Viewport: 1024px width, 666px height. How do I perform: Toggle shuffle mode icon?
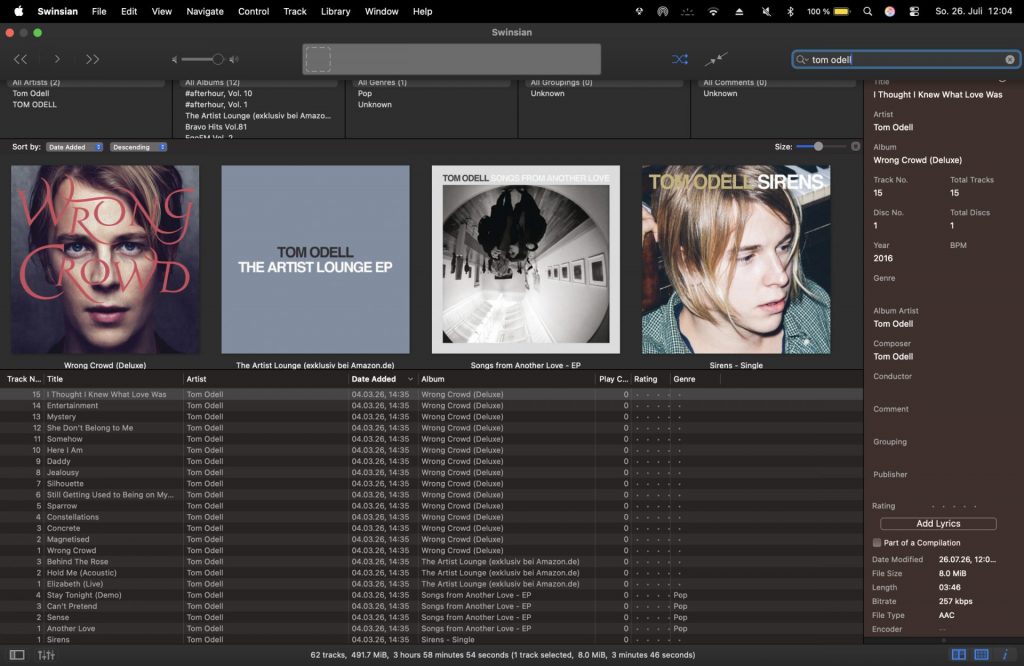(680, 59)
